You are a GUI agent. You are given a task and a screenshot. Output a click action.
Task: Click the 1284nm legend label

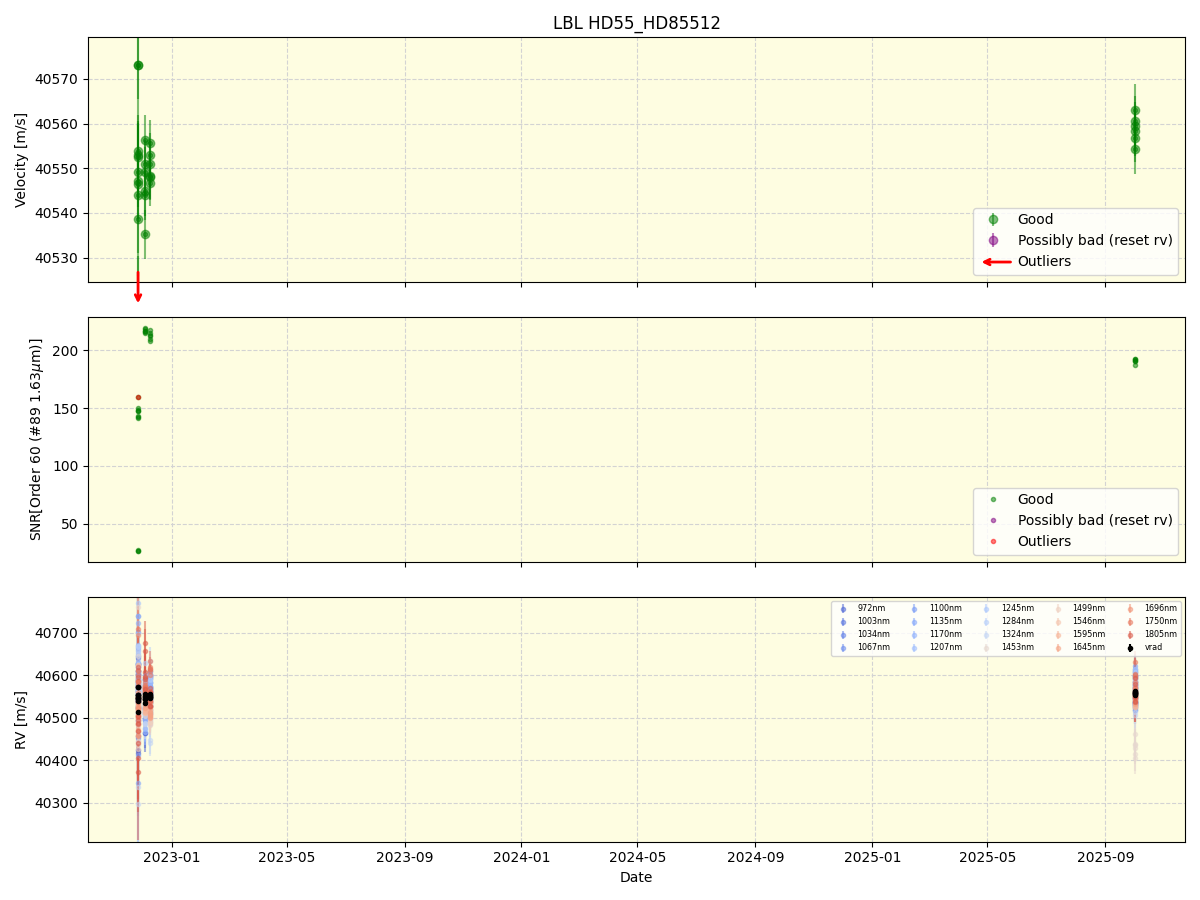[x=1018, y=621]
